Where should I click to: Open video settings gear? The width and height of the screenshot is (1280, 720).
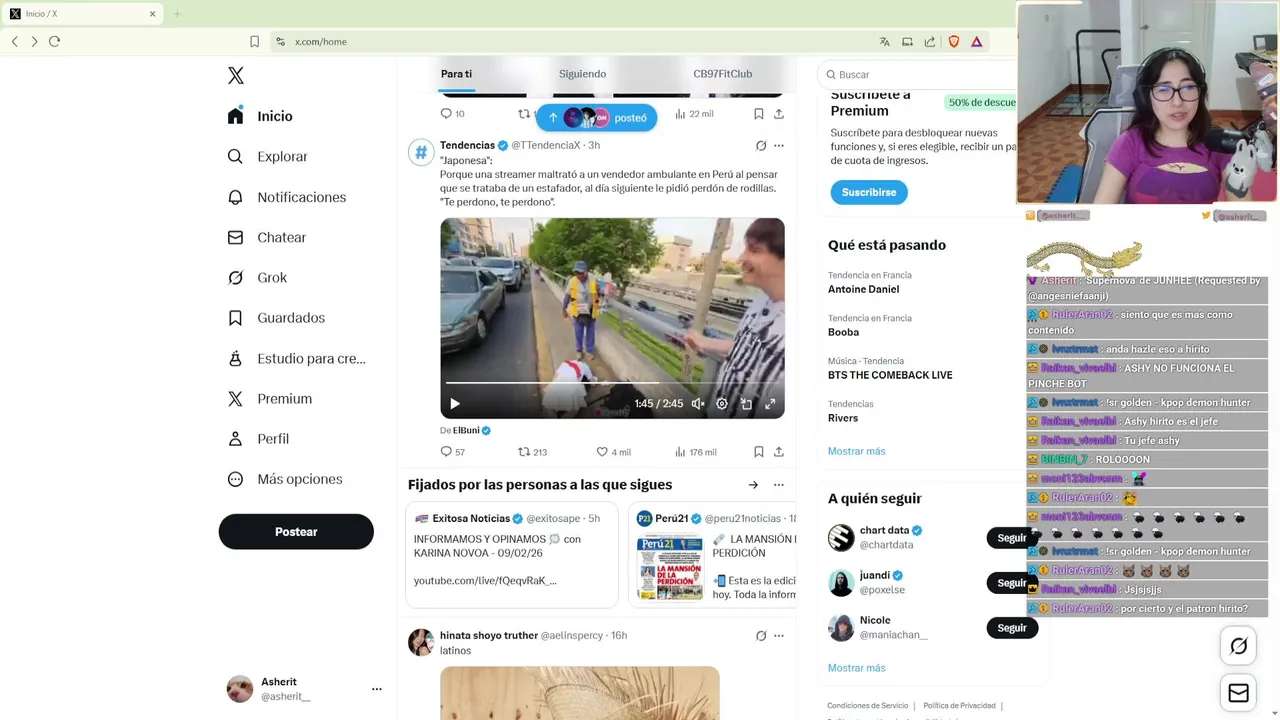click(x=722, y=404)
